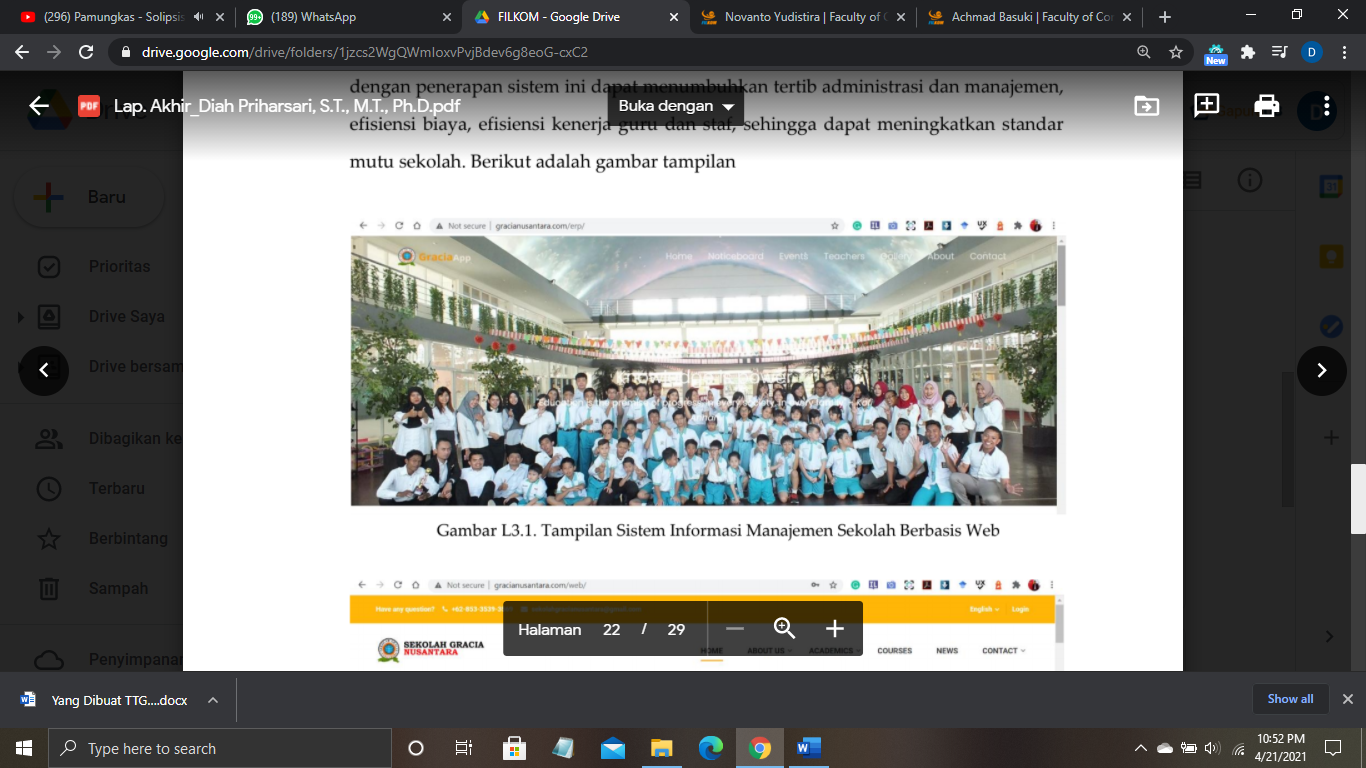
Task: Switch to the WhatsApp tab
Action: pyautogui.click(x=349, y=17)
